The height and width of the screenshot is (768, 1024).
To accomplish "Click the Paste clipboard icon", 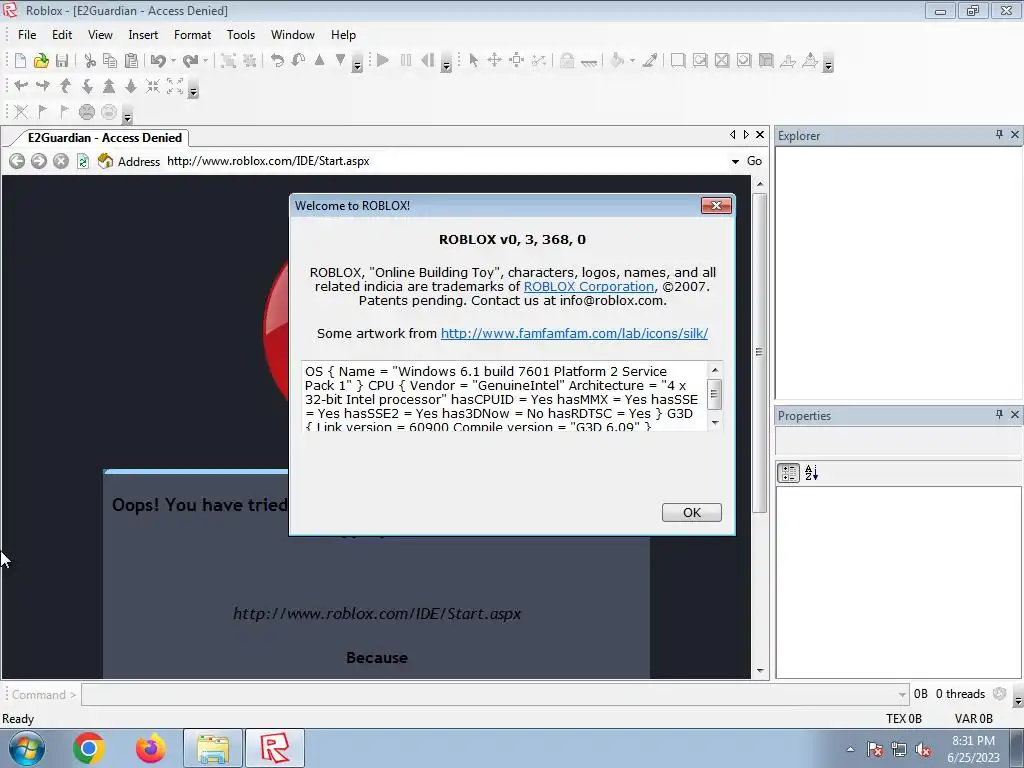I will tap(131, 61).
